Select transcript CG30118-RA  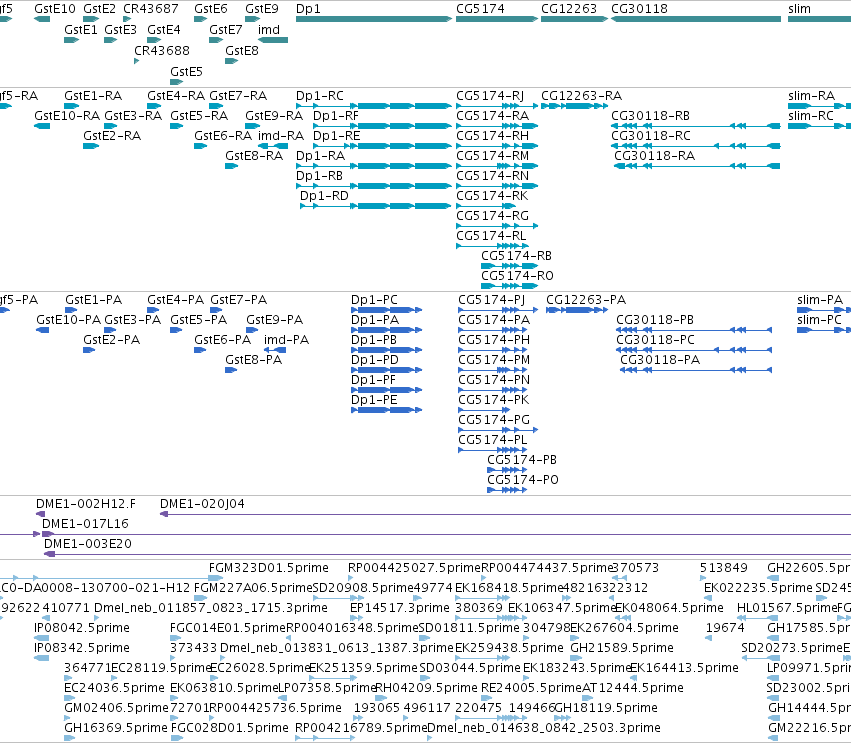697,166
